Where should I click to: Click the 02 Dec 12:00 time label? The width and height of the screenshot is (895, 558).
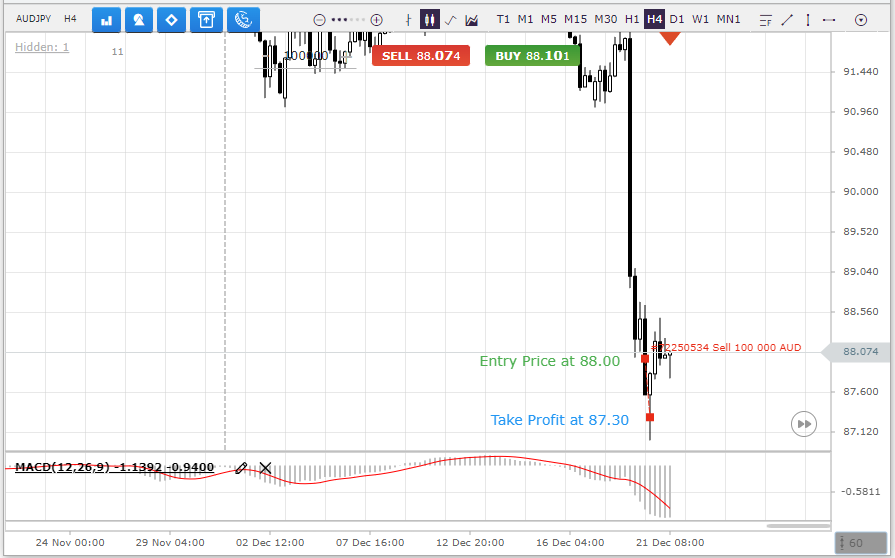[x=270, y=543]
